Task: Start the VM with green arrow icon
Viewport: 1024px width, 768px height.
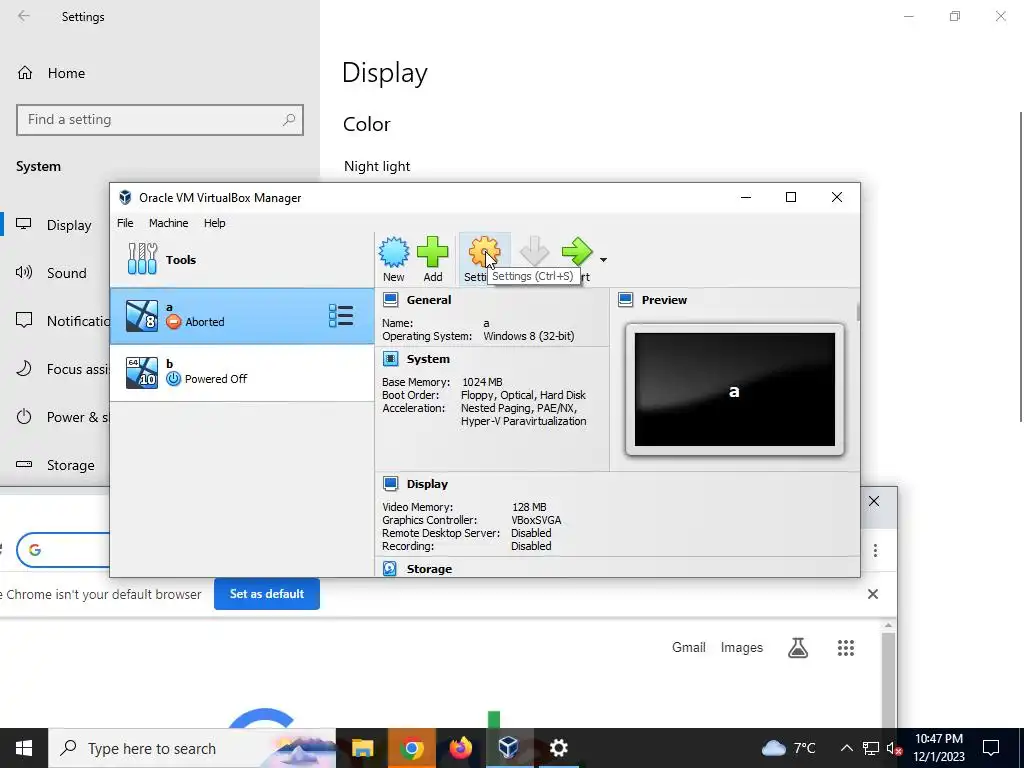Action: point(577,252)
